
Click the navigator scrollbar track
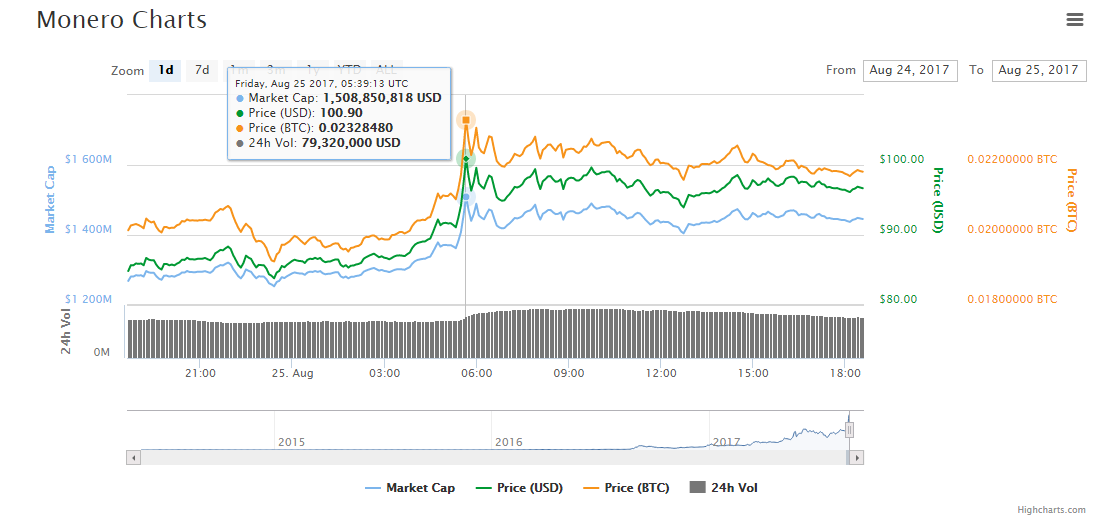(x=494, y=458)
